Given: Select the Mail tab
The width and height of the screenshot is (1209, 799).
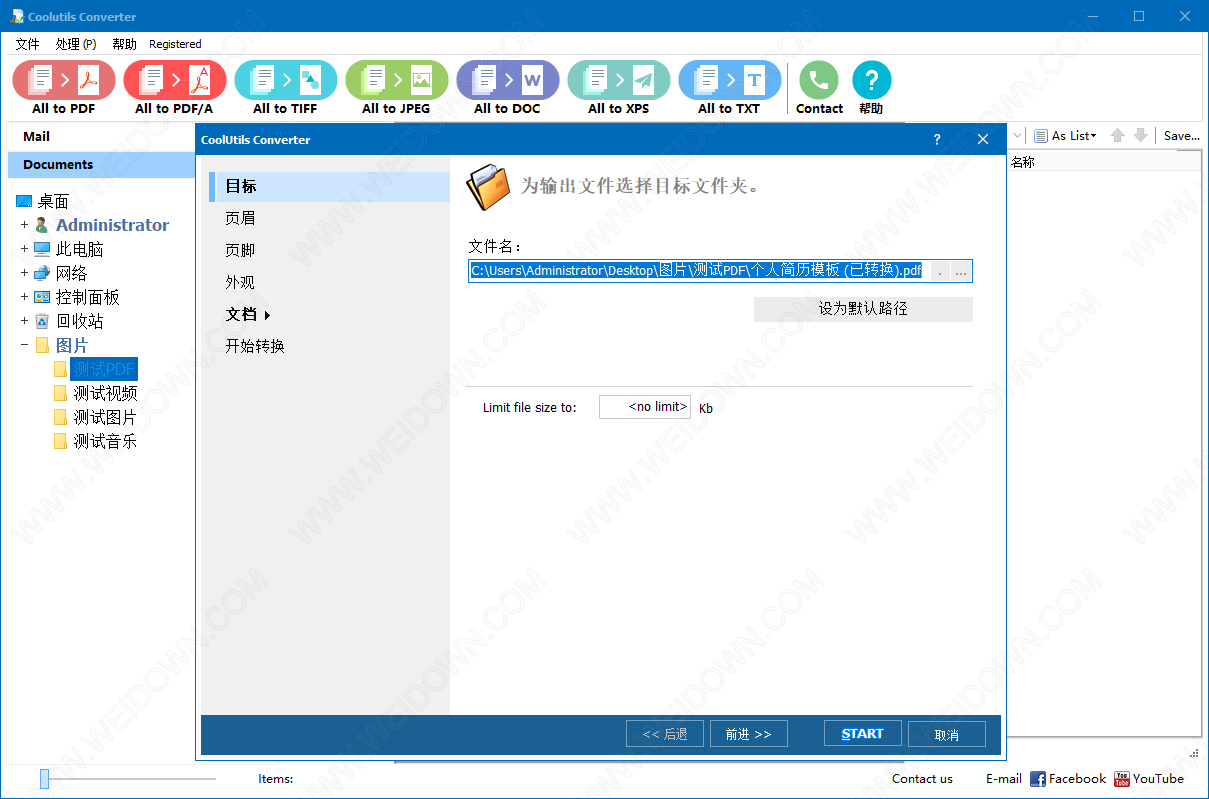Looking at the screenshot, I should [x=101, y=136].
